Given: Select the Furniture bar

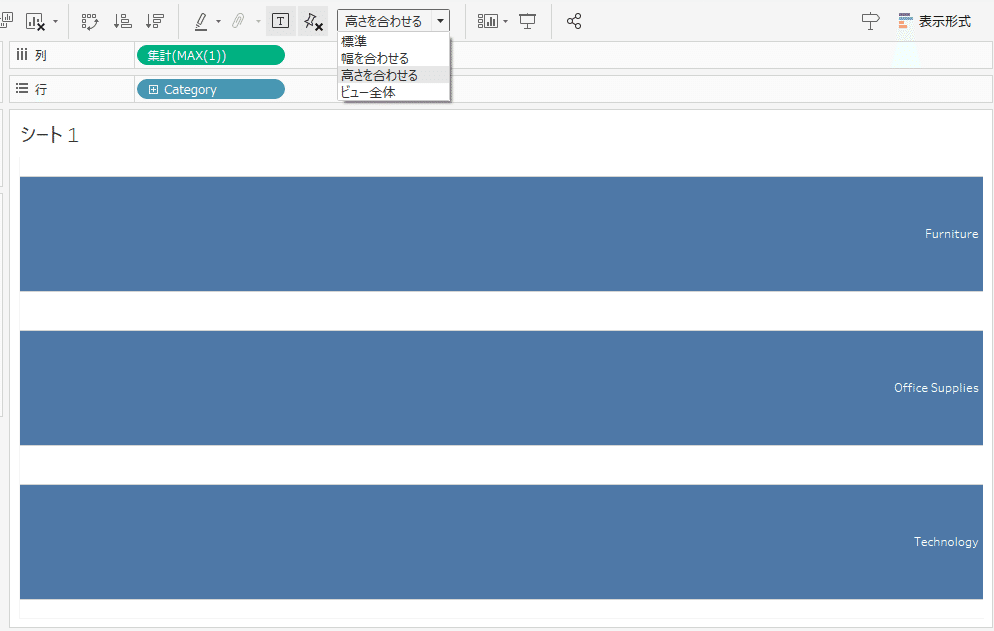Looking at the screenshot, I should (x=501, y=234).
